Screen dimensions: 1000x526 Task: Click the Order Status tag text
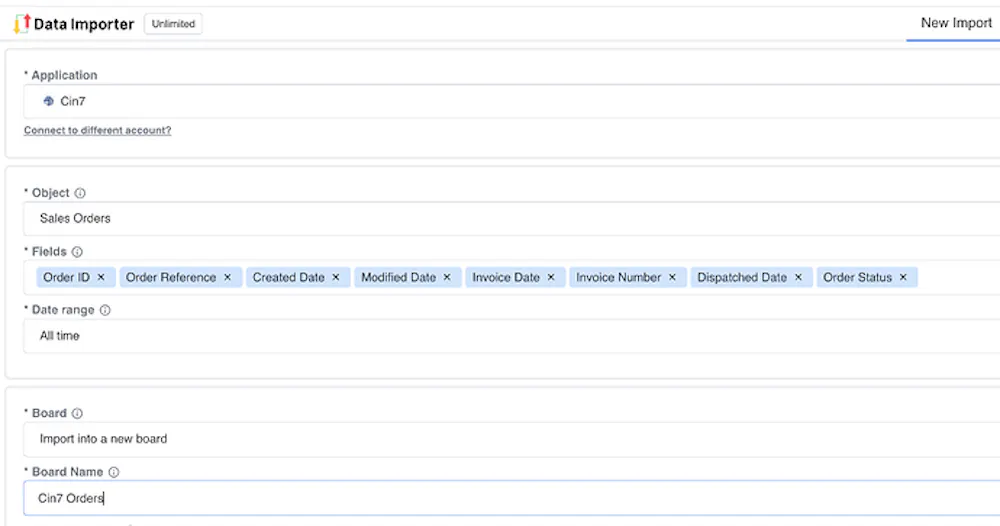tap(857, 277)
